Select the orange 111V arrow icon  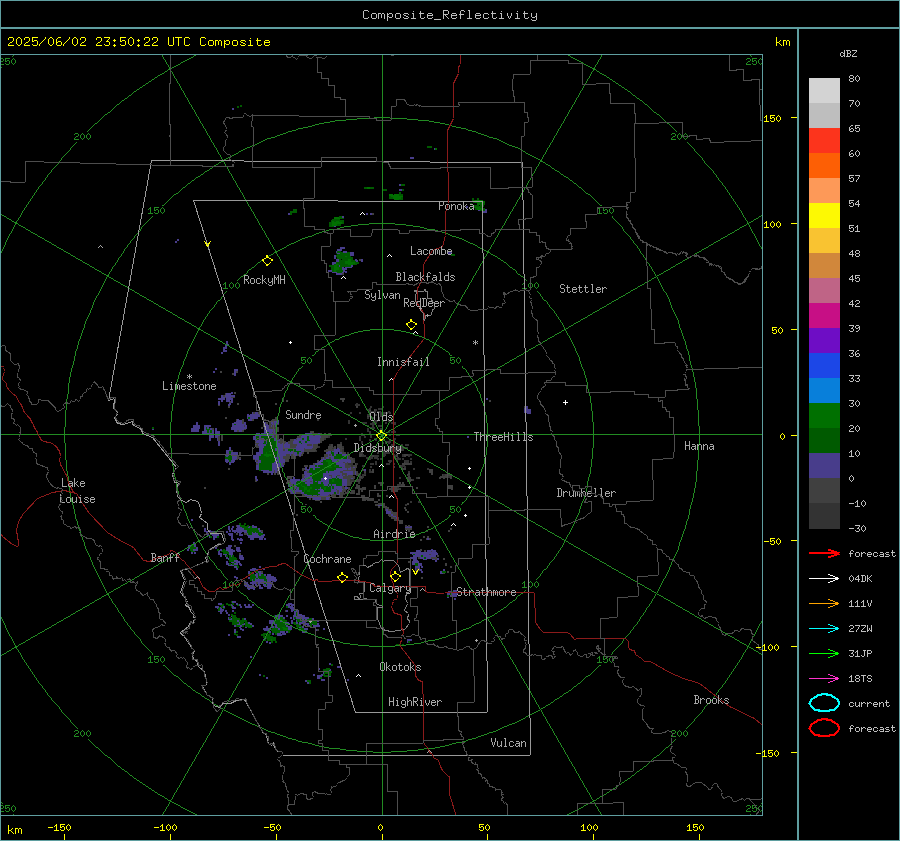tap(824, 603)
